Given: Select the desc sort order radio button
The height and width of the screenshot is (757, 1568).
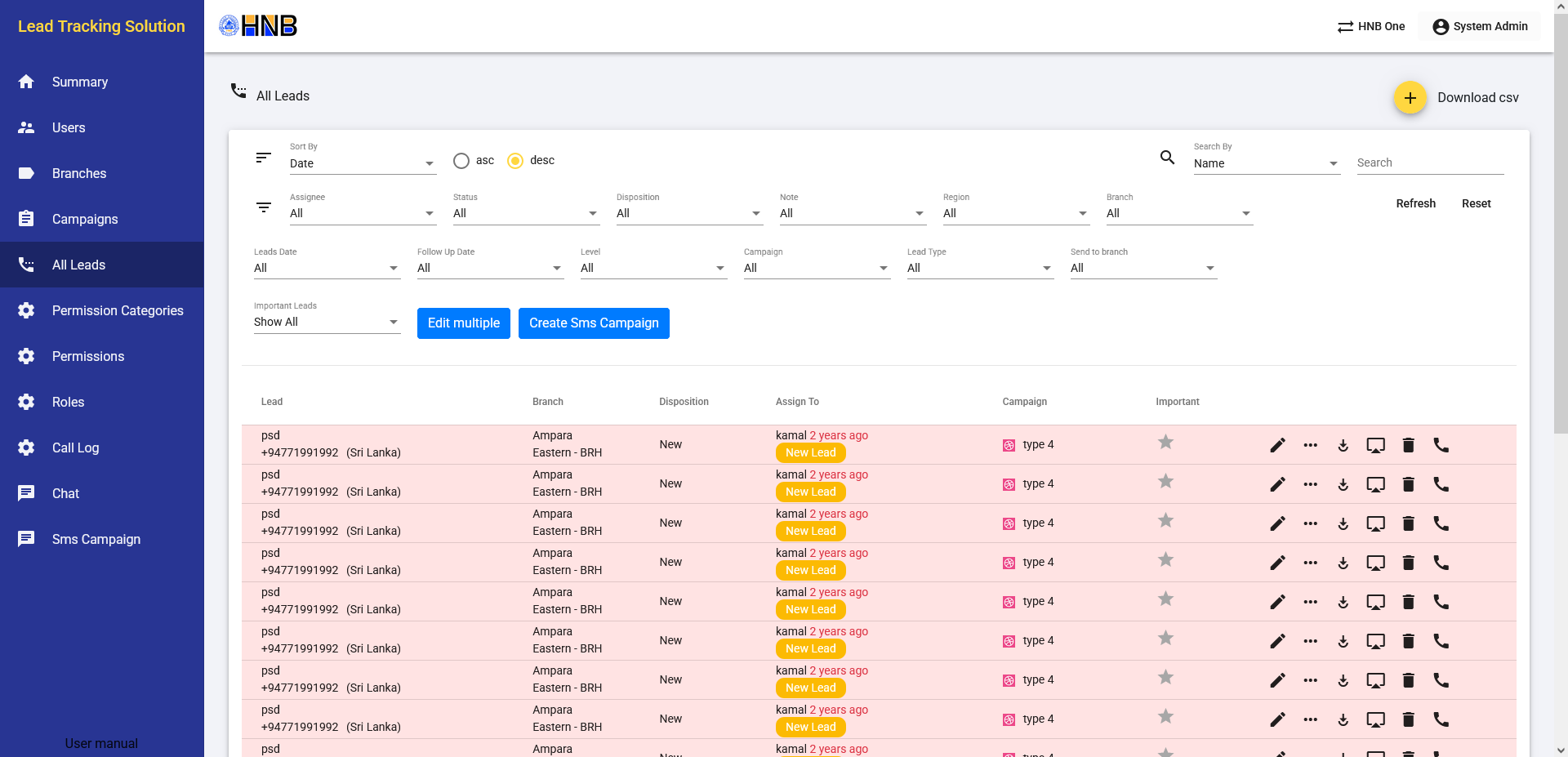Looking at the screenshot, I should click(515, 161).
